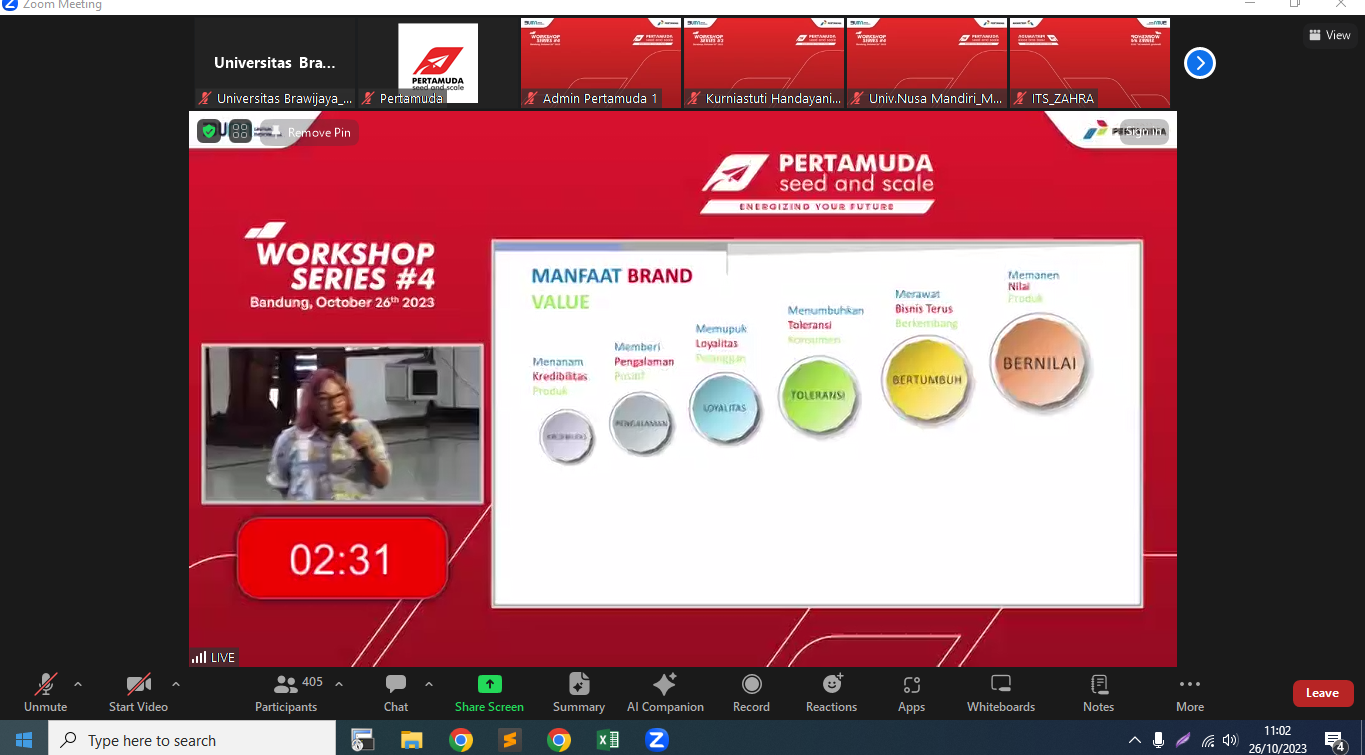Show next participants with blue arrow
Screen dimensions: 1365x755
point(1200,63)
